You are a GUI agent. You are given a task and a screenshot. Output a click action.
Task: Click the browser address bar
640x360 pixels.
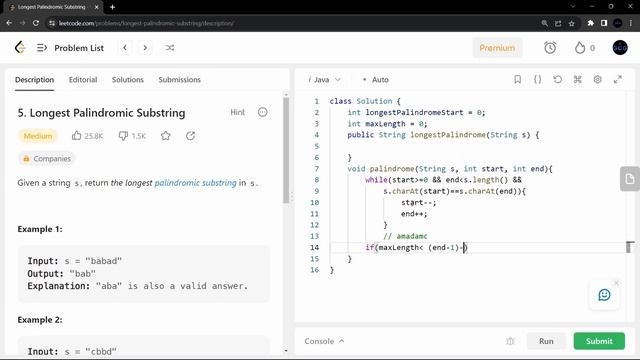[x=294, y=23]
